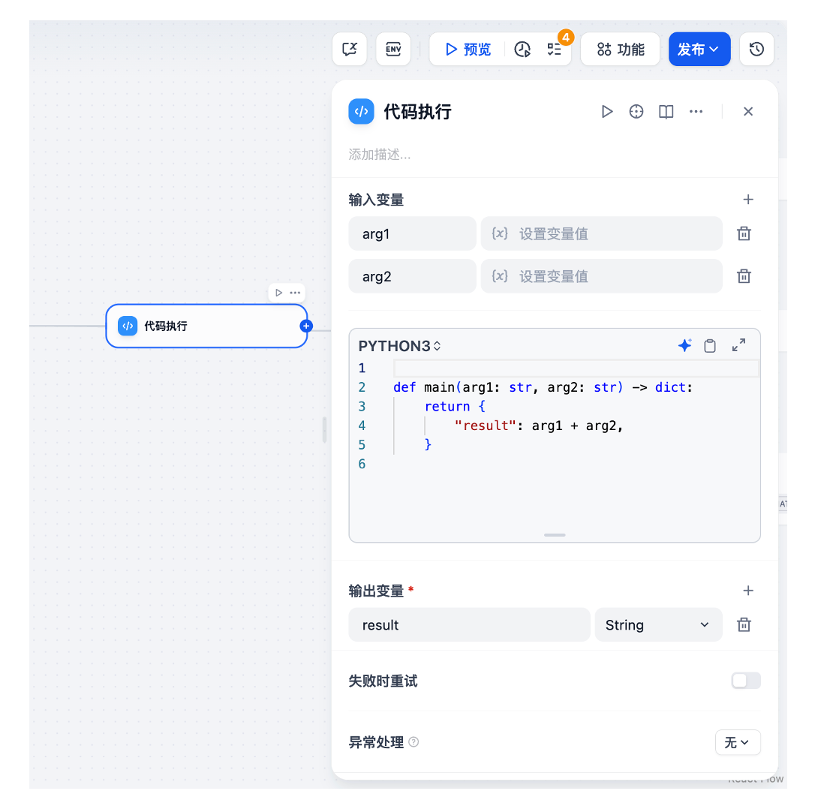Run this step via panel play icon
This screenshot has width=818, height=806.
(606, 111)
